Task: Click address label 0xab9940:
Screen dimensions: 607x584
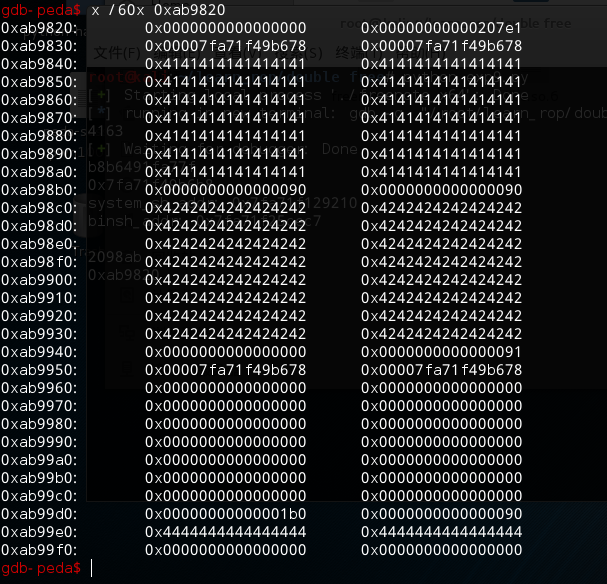Action: tap(39, 352)
